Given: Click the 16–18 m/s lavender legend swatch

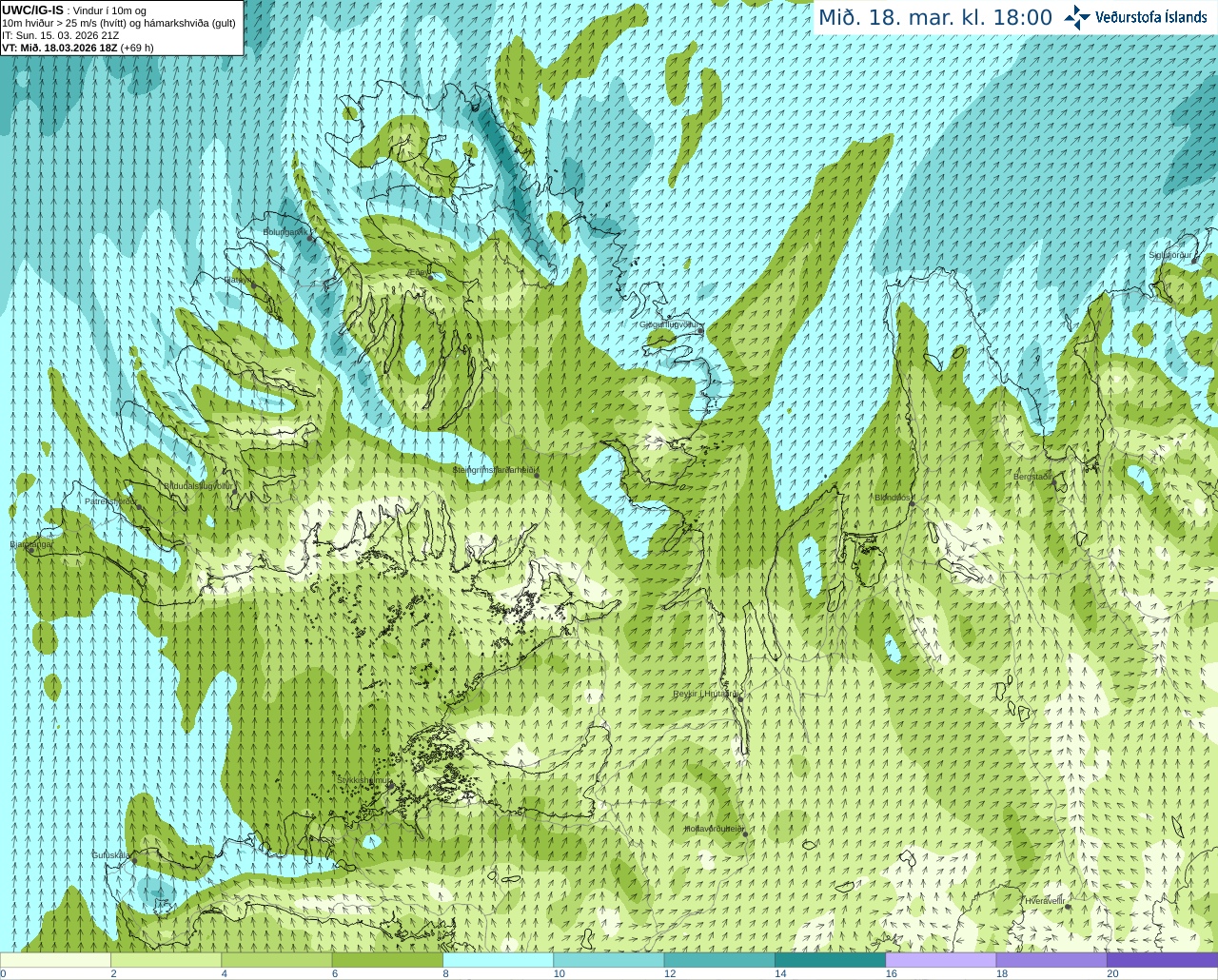Looking at the screenshot, I should pyautogui.click(x=940, y=960).
